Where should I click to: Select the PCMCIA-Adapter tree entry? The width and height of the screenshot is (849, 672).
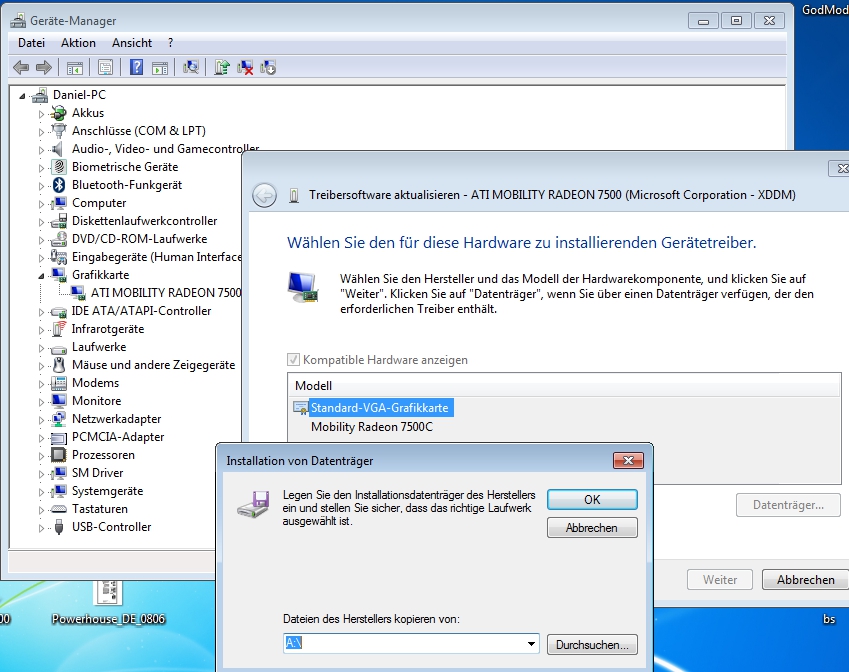coord(118,437)
